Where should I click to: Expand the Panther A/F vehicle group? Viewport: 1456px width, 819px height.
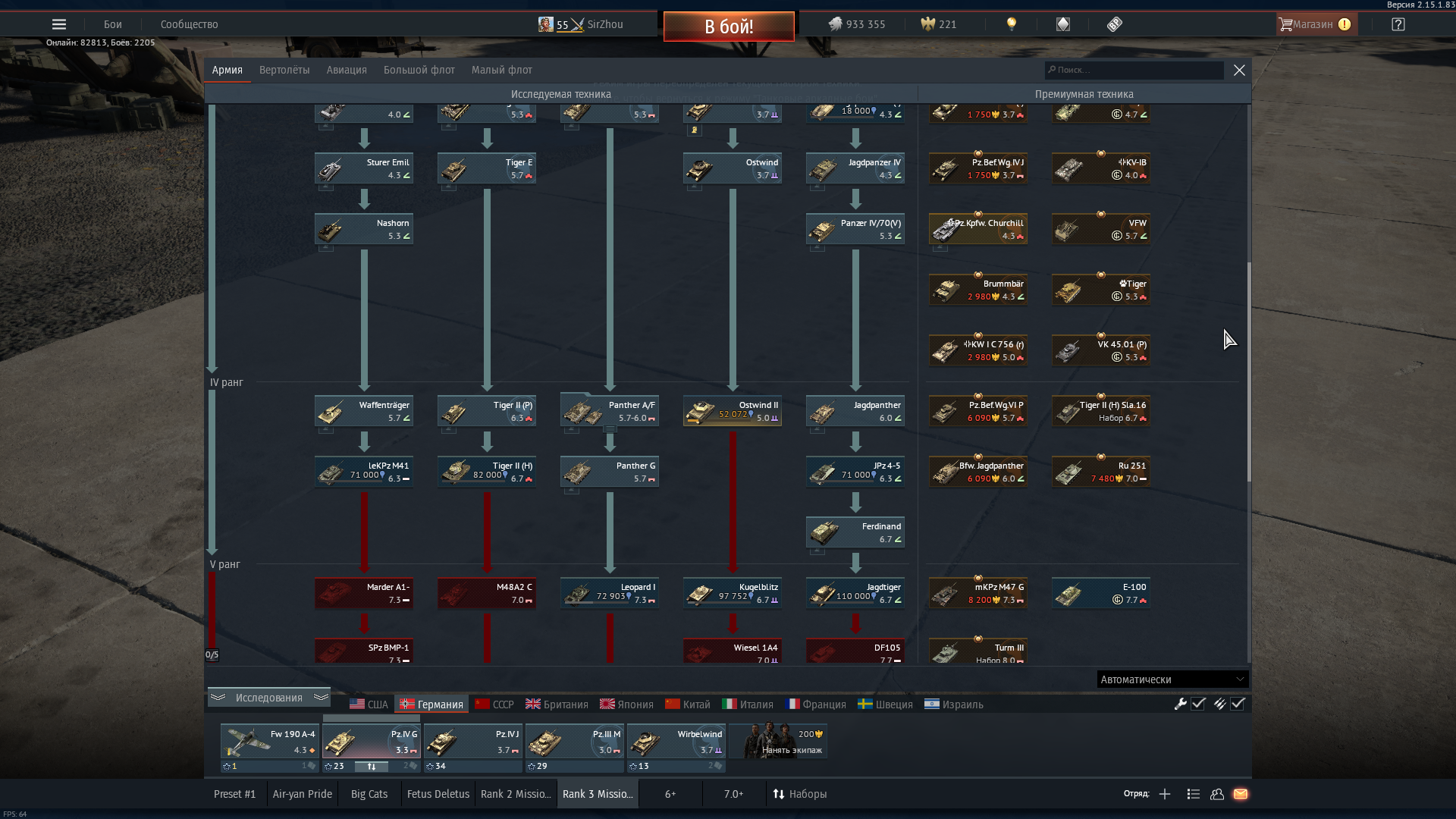click(610, 411)
